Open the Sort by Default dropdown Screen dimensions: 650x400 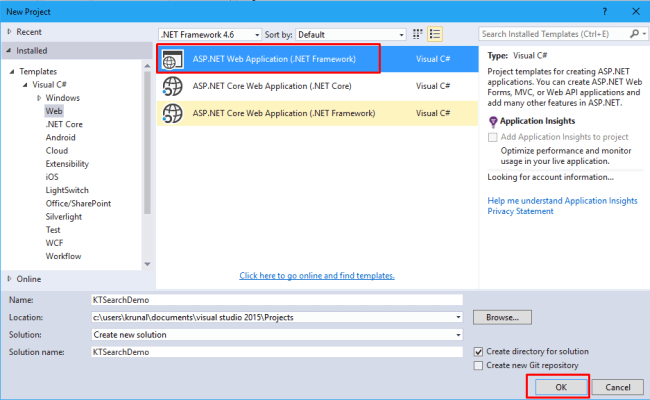click(351, 35)
